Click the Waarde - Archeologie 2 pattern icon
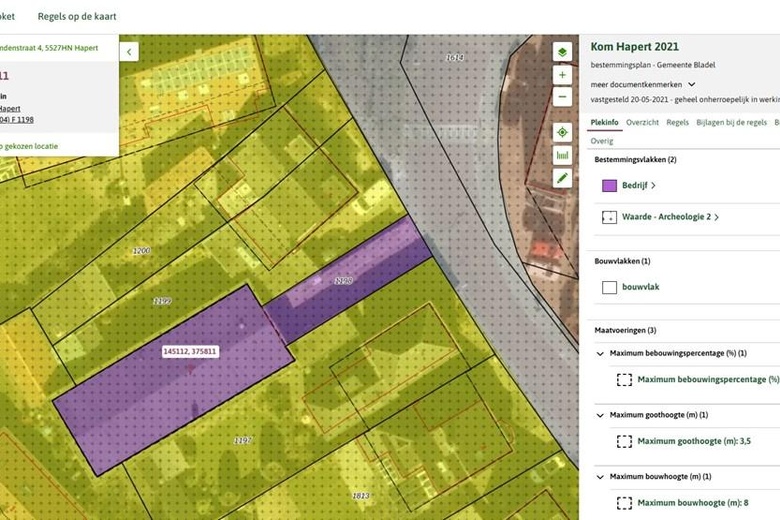The image size is (780, 520). click(609, 217)
